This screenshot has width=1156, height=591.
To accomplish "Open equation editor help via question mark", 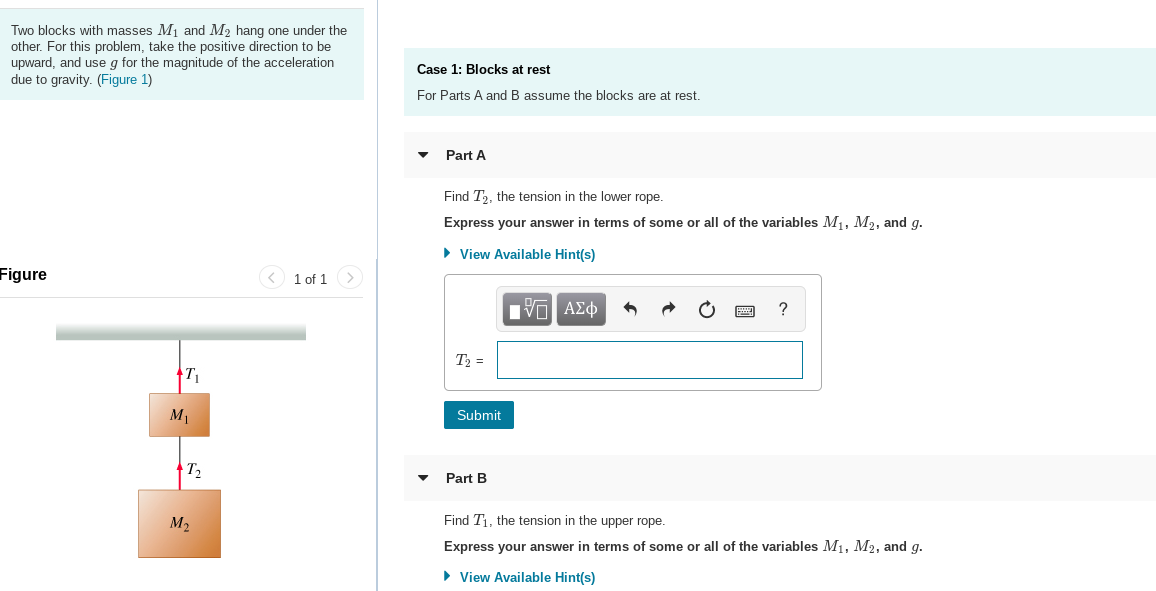I will pyautogui.click(x=782, y=309).
